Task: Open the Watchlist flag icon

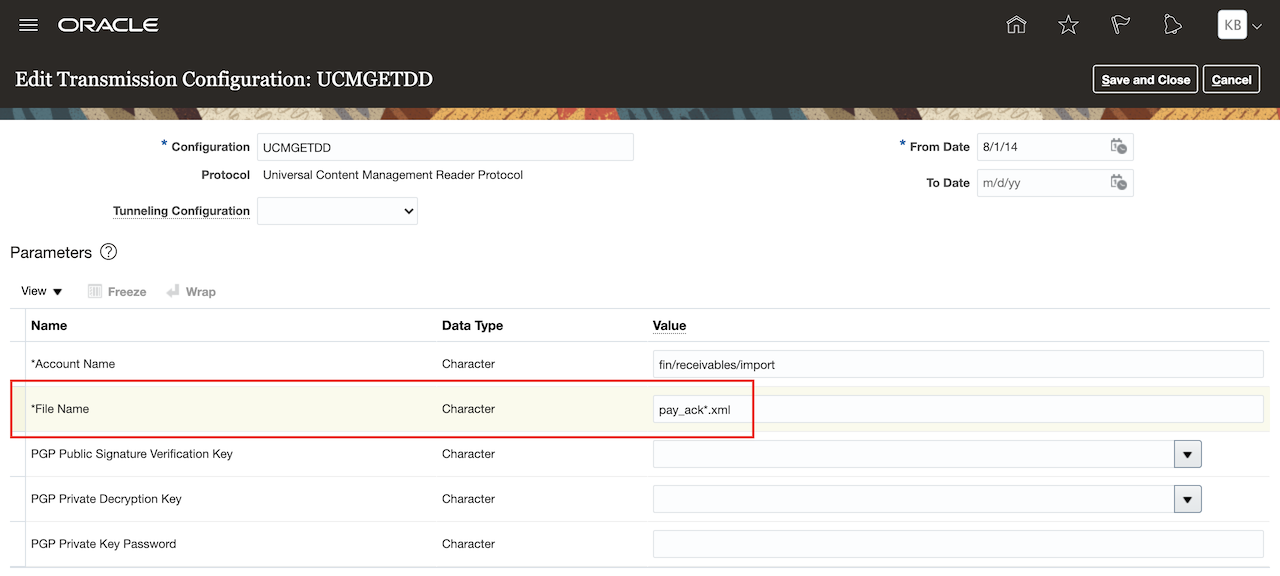Action: 1120,25
